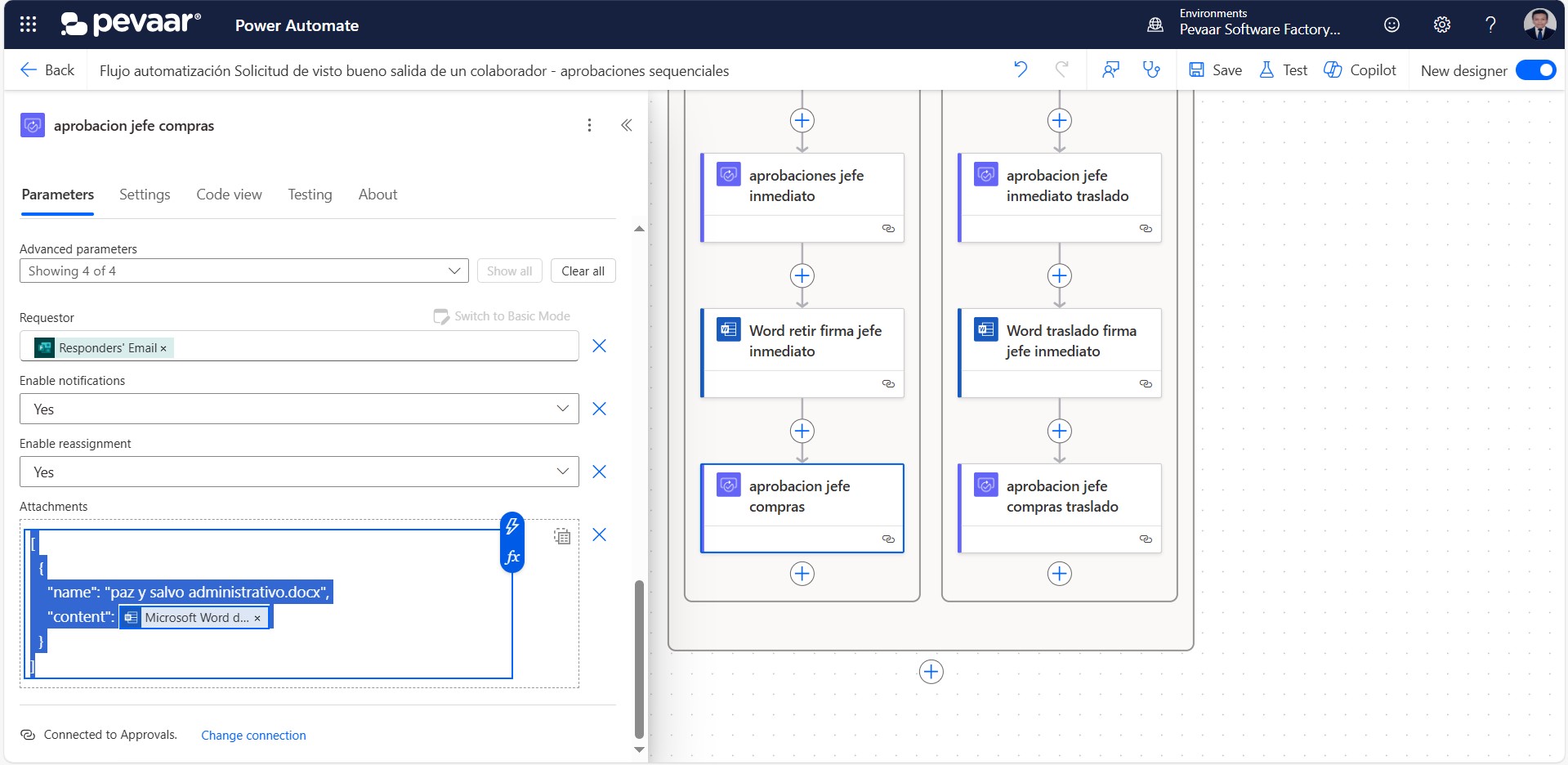Open Copilot panel
Image resolution: width=1568 pixels, height=765 pixels.
[x=1360, y=70]
